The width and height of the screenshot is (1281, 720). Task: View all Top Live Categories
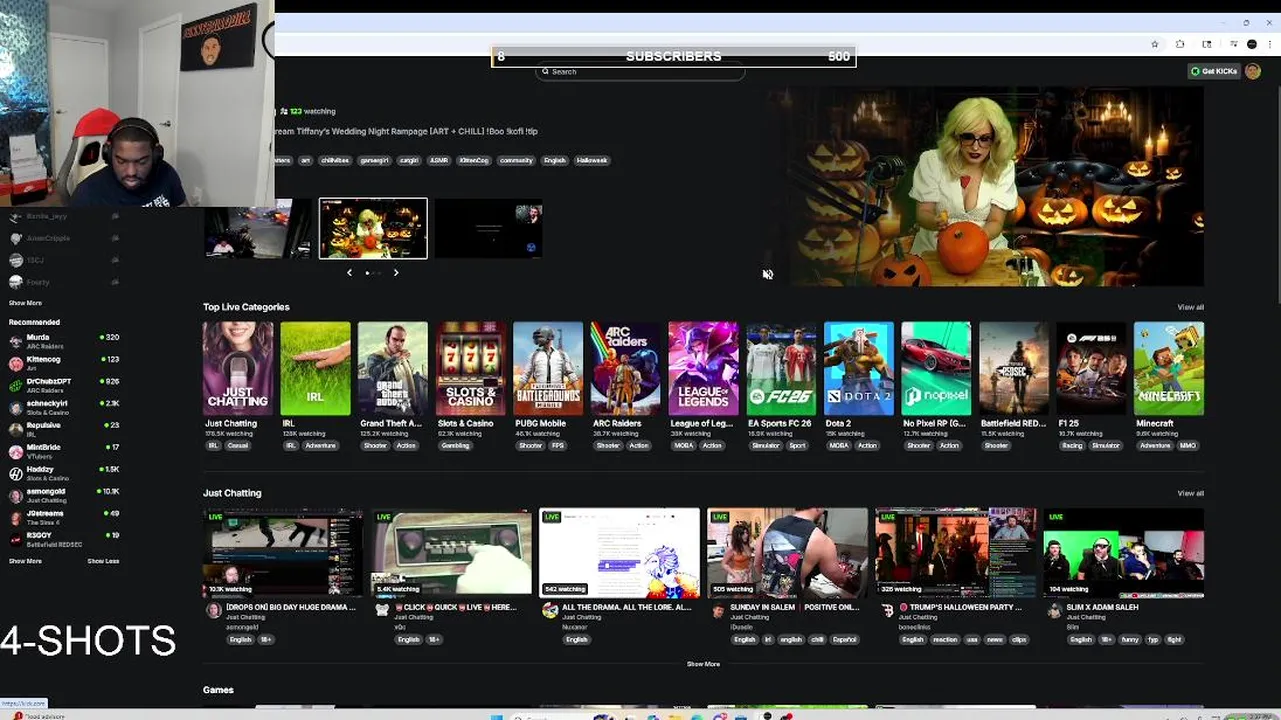point(1190,307)
